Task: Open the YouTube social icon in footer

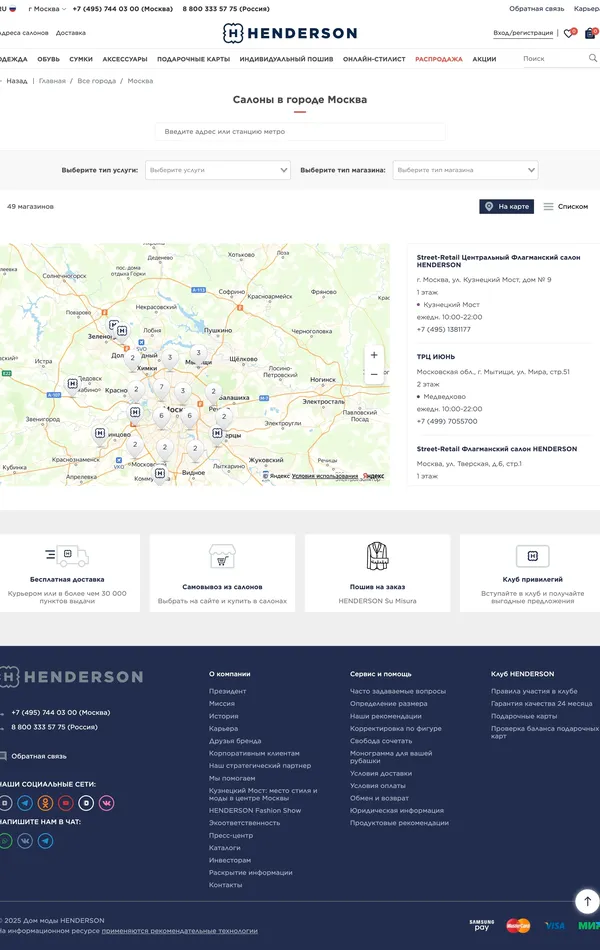Action: pyautogui.click(x=66, y=803)
